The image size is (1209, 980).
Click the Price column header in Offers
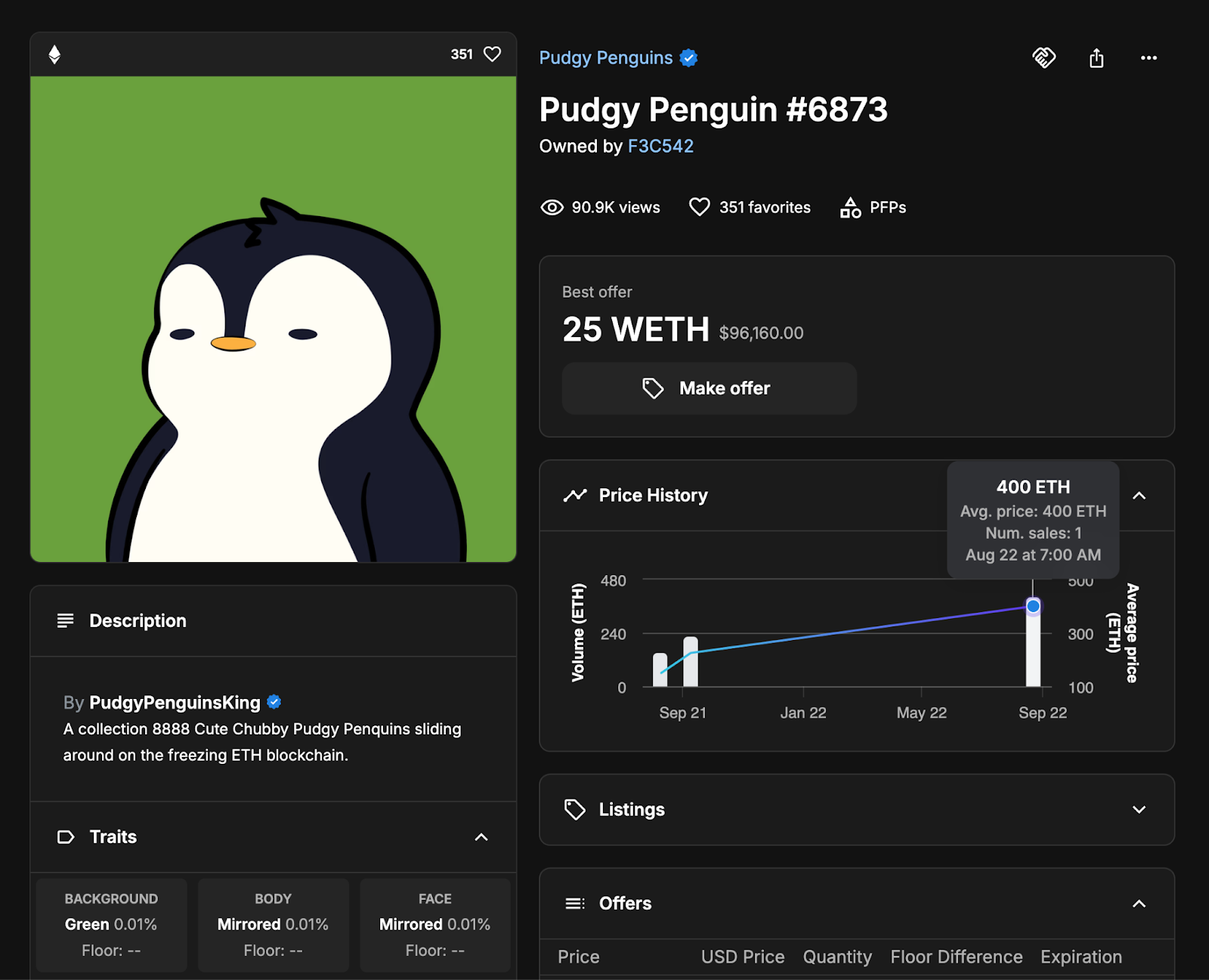coord(578,957)
